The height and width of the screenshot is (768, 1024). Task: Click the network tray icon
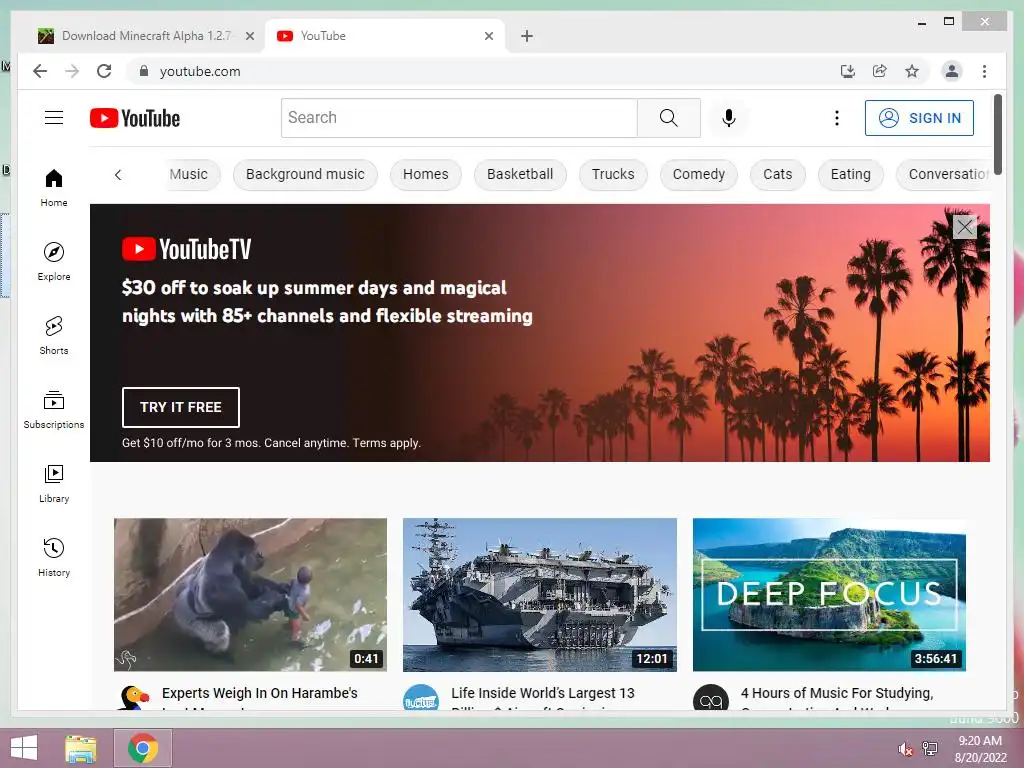pos(929,748)
